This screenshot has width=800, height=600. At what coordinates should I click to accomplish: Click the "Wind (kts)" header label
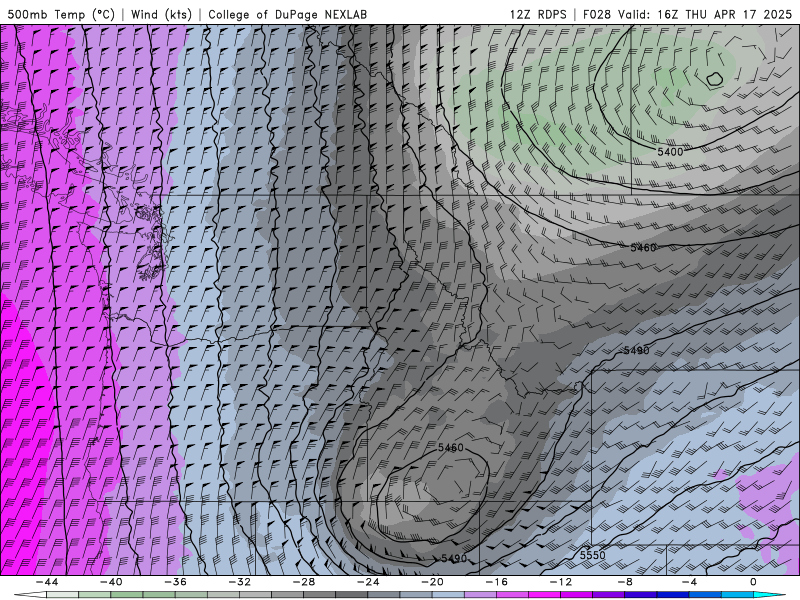[x=161, y=14]
